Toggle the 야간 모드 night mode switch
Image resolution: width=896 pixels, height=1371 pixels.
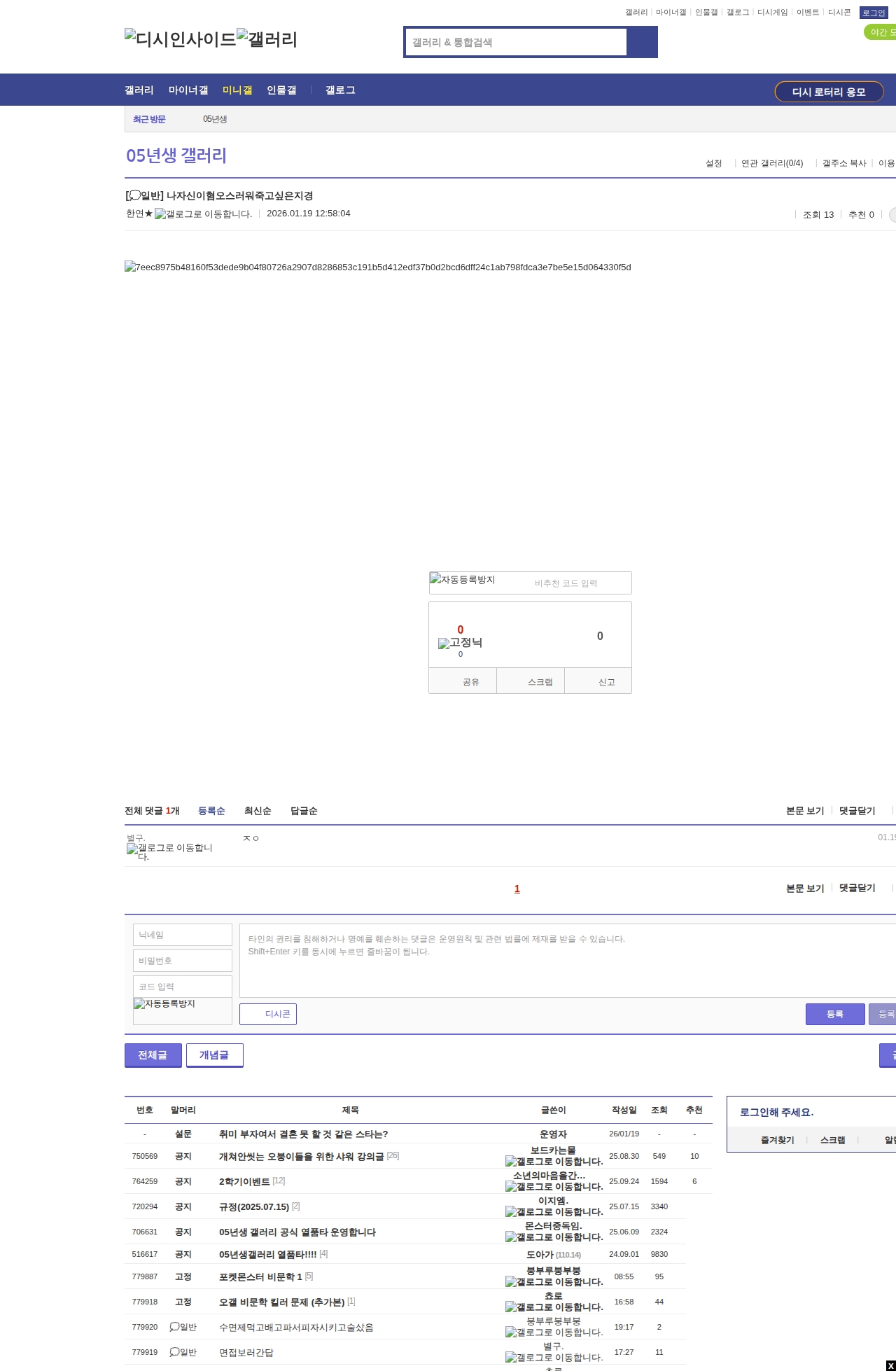(881, 32)
